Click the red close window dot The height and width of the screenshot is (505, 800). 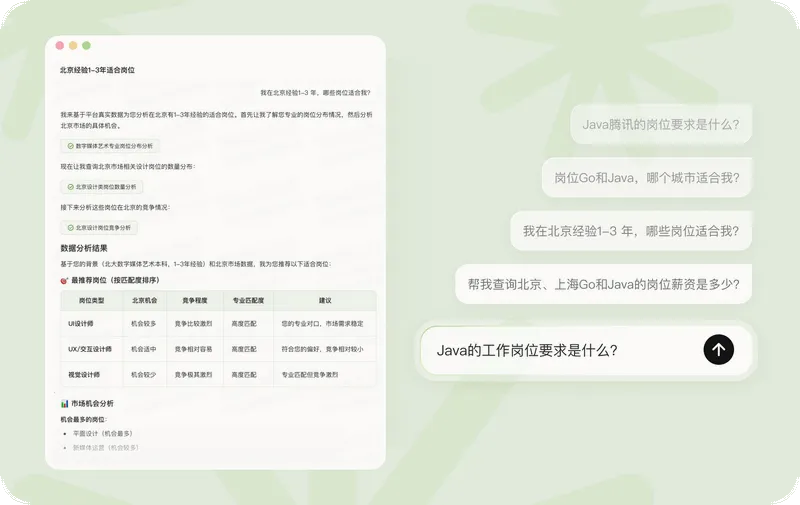[60, 46]
